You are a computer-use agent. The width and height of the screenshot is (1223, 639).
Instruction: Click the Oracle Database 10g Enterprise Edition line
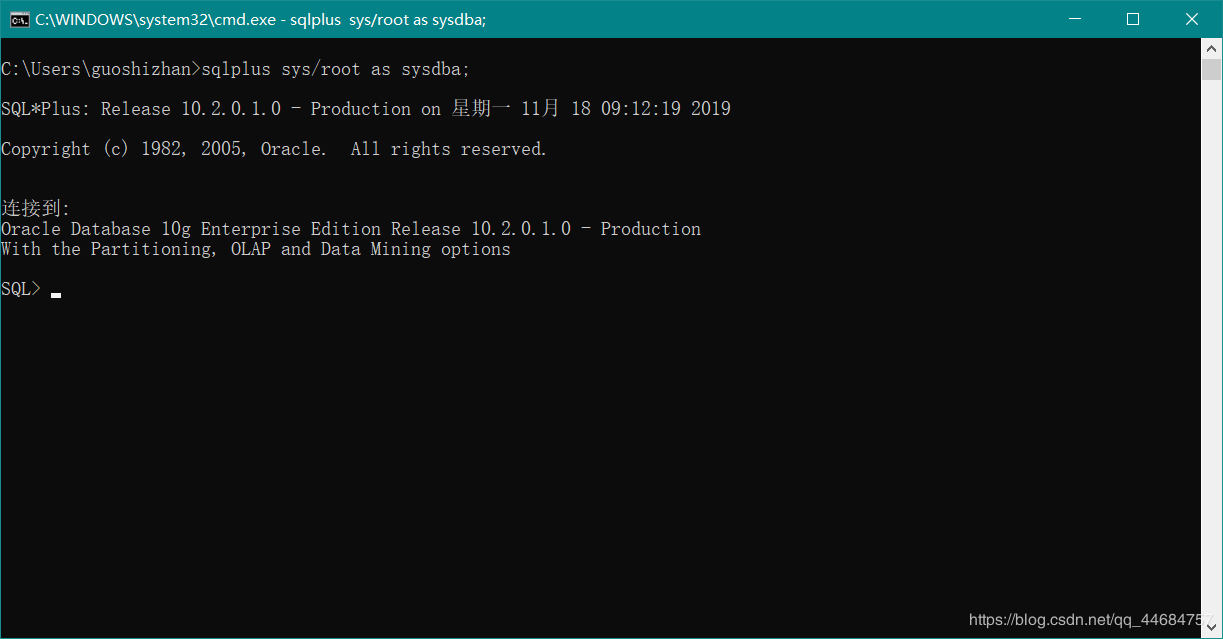coord(350,229)
